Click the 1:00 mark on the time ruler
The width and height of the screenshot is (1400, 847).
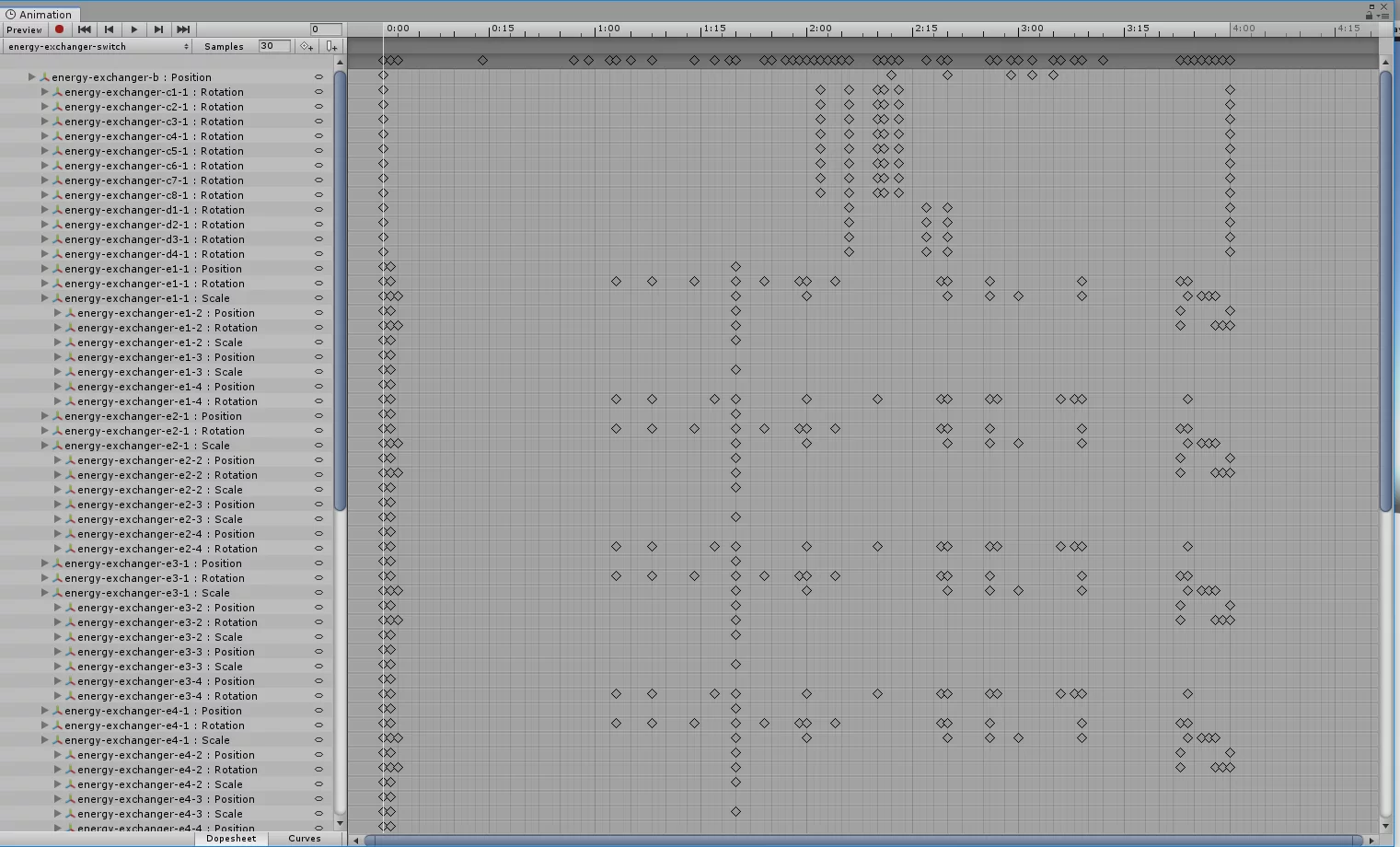pyautogui.click(x=608, y=29)
